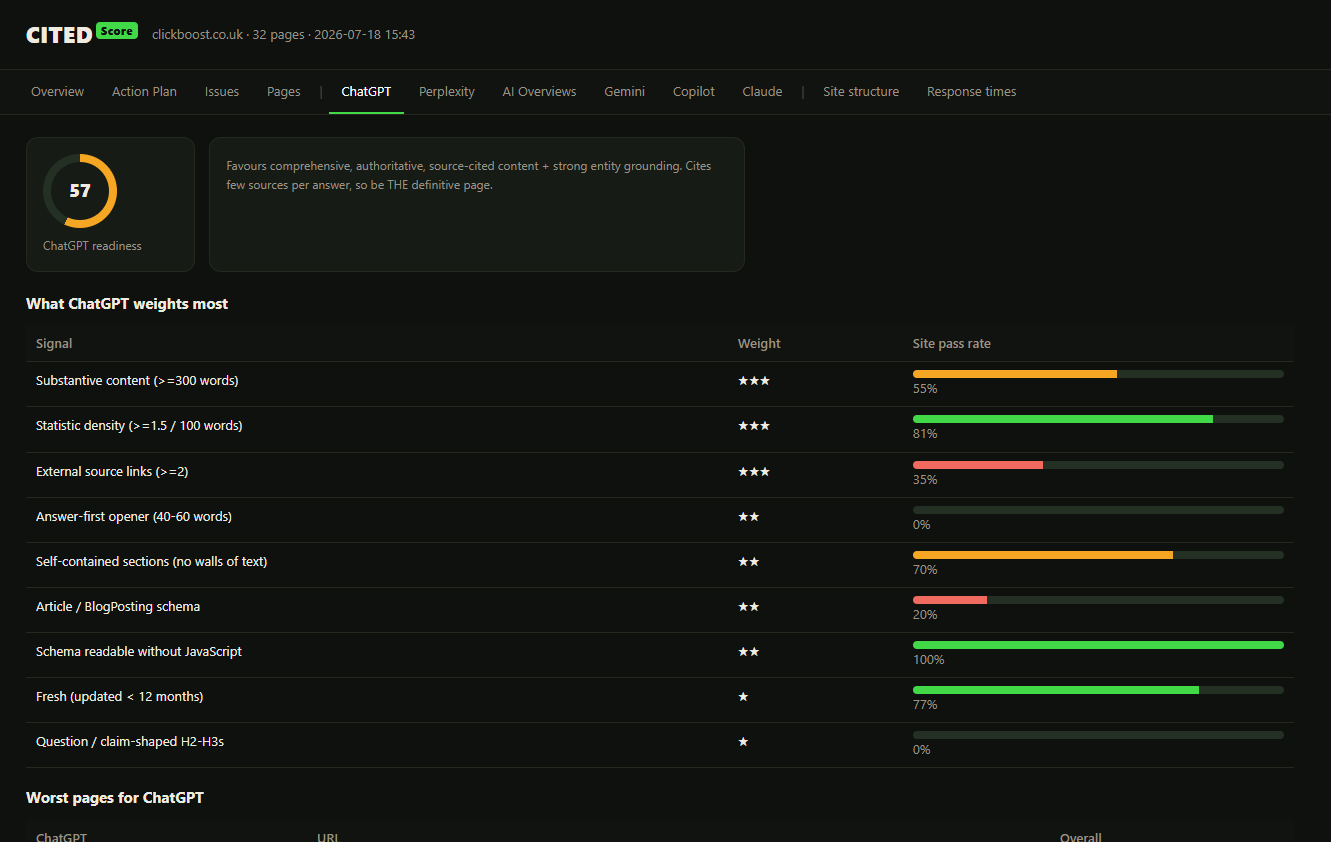Switch to the Issues tab
Viewport: 1331px width, 842px height.
222,91
